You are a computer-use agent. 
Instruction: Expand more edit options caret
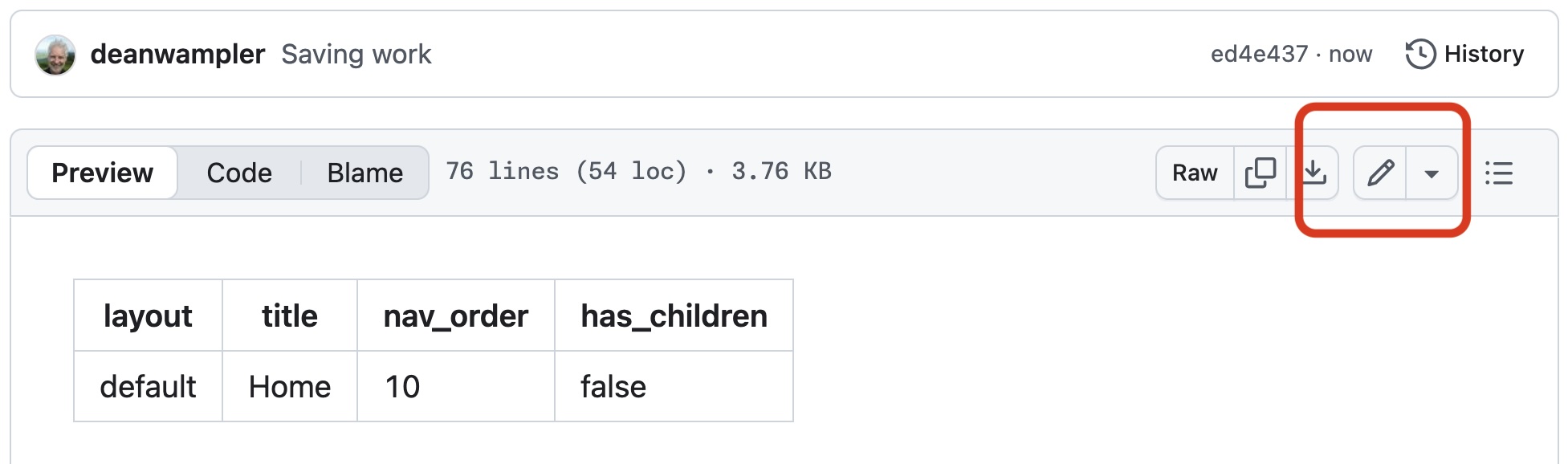(1432, 173)
